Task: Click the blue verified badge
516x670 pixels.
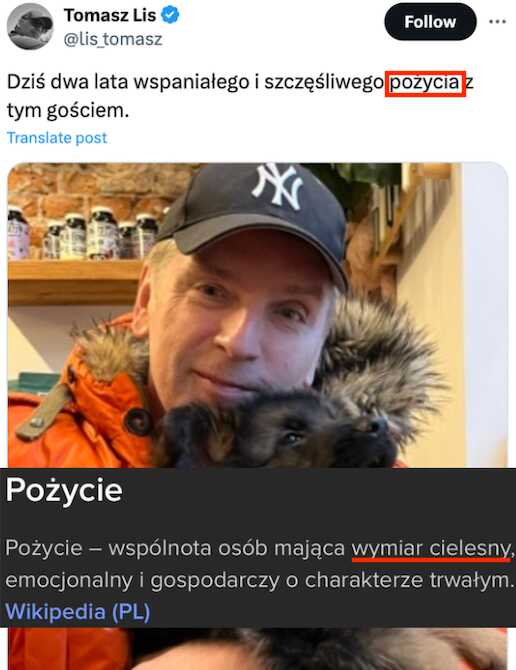Action: tap(170, 15)
